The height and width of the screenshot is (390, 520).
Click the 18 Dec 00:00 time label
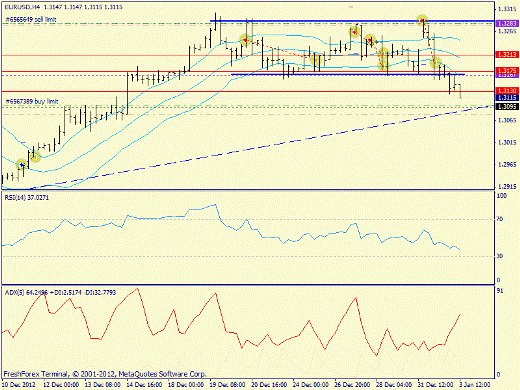pos(186,384)
